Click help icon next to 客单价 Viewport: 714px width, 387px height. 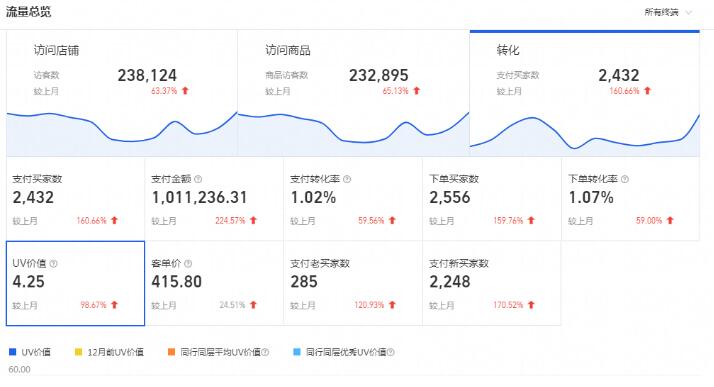point(188,264)
